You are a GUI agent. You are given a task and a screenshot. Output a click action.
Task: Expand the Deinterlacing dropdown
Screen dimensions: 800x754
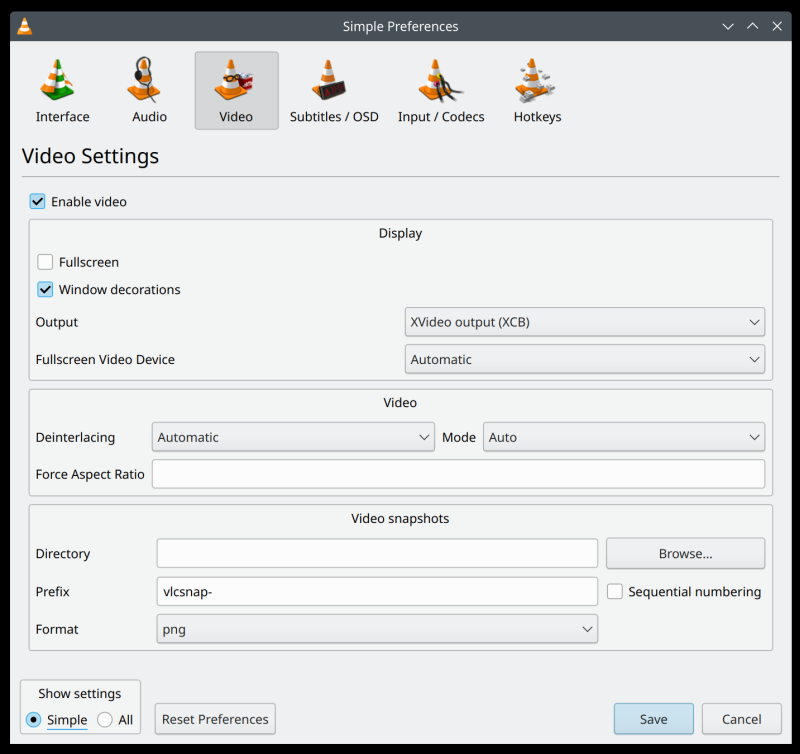[x=293, y=437]
